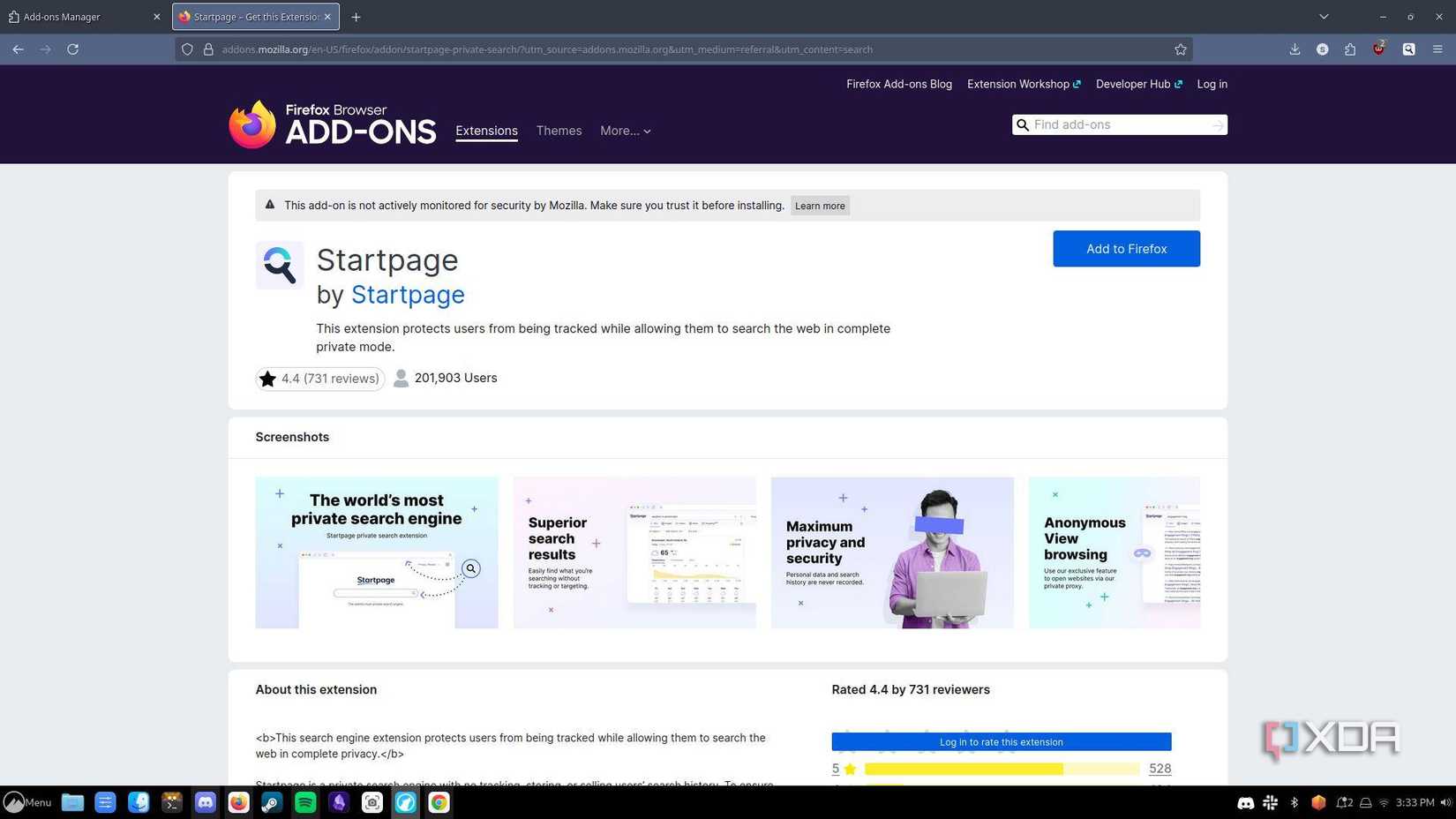Open Discord from the taskbar
This screenshot has width=1456, height=819.
click(x=206, y=802)
